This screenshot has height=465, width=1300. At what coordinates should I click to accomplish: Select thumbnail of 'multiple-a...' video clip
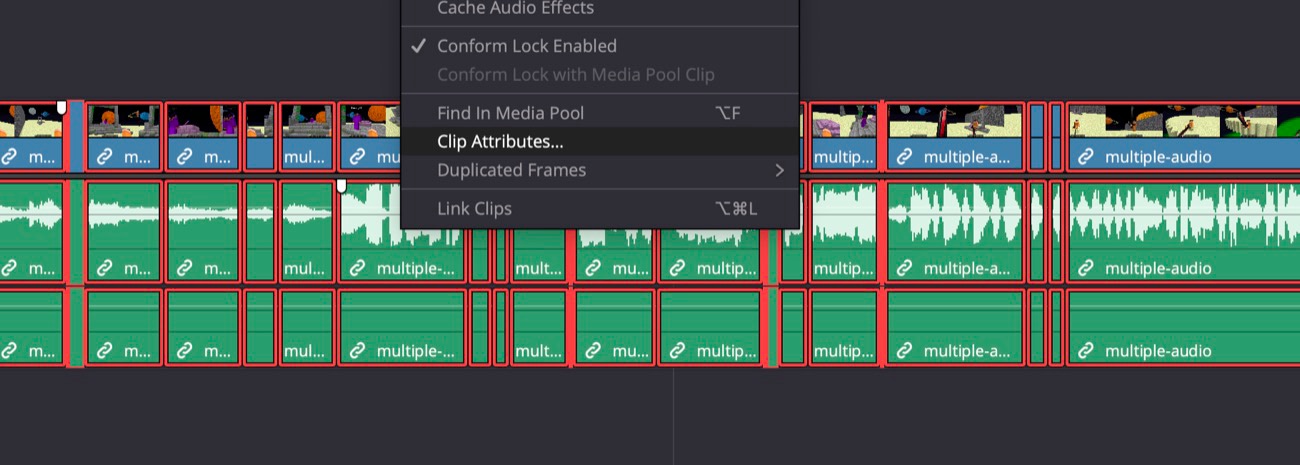coord(954,120)
